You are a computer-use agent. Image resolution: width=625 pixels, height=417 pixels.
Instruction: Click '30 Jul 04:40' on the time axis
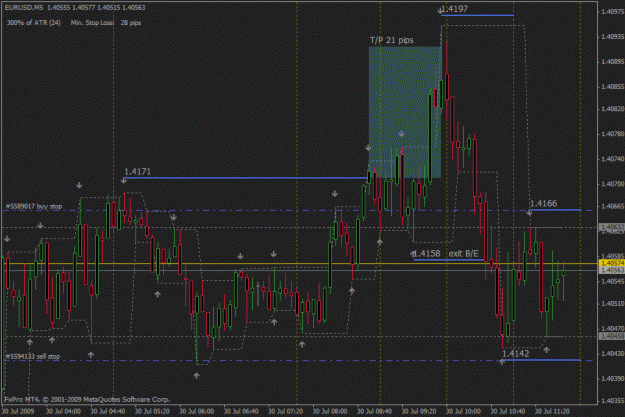coord(108,411)
